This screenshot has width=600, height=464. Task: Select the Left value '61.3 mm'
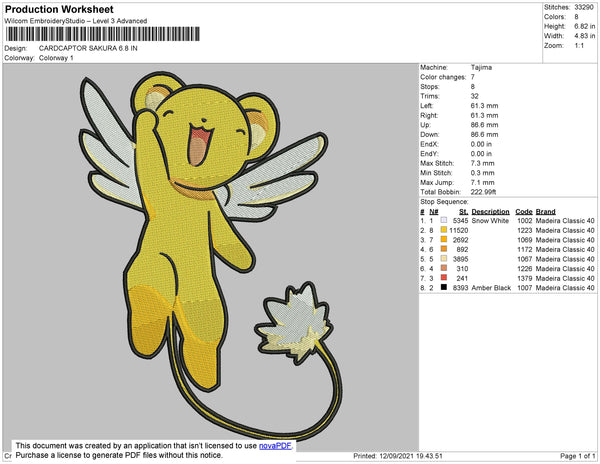click(x=484, y=106)
